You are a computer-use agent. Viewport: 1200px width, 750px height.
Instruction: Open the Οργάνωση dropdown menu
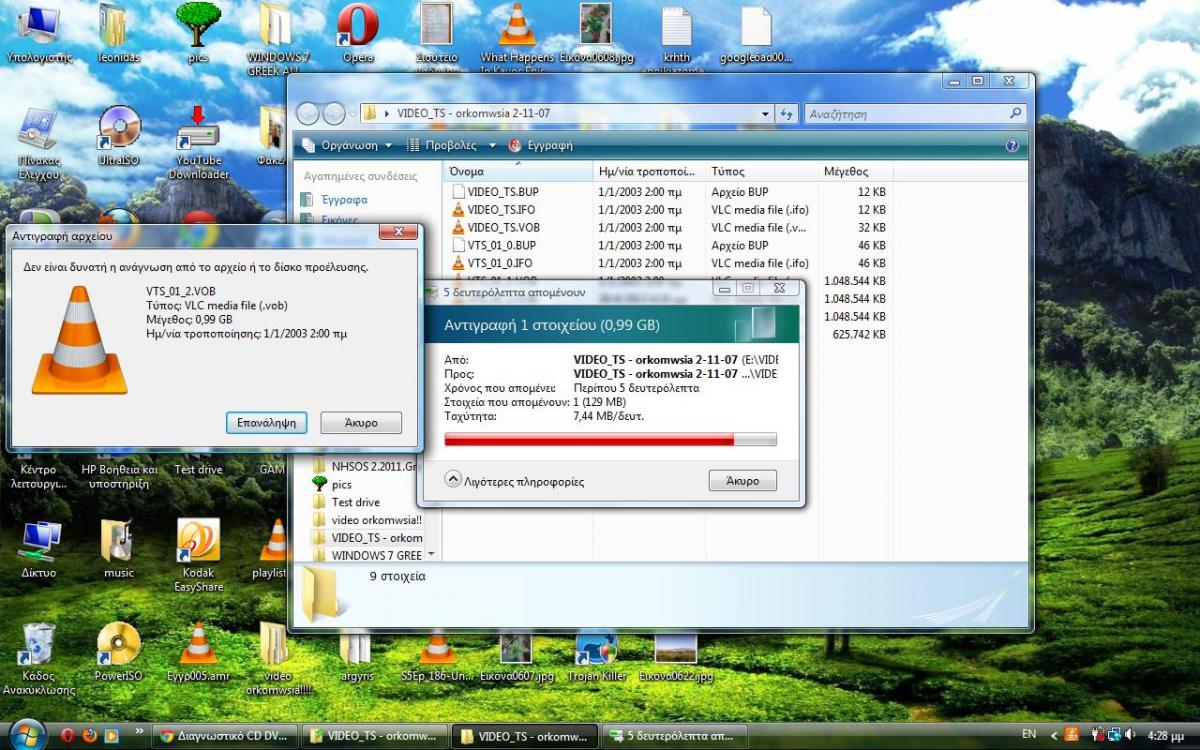[347, 145]
